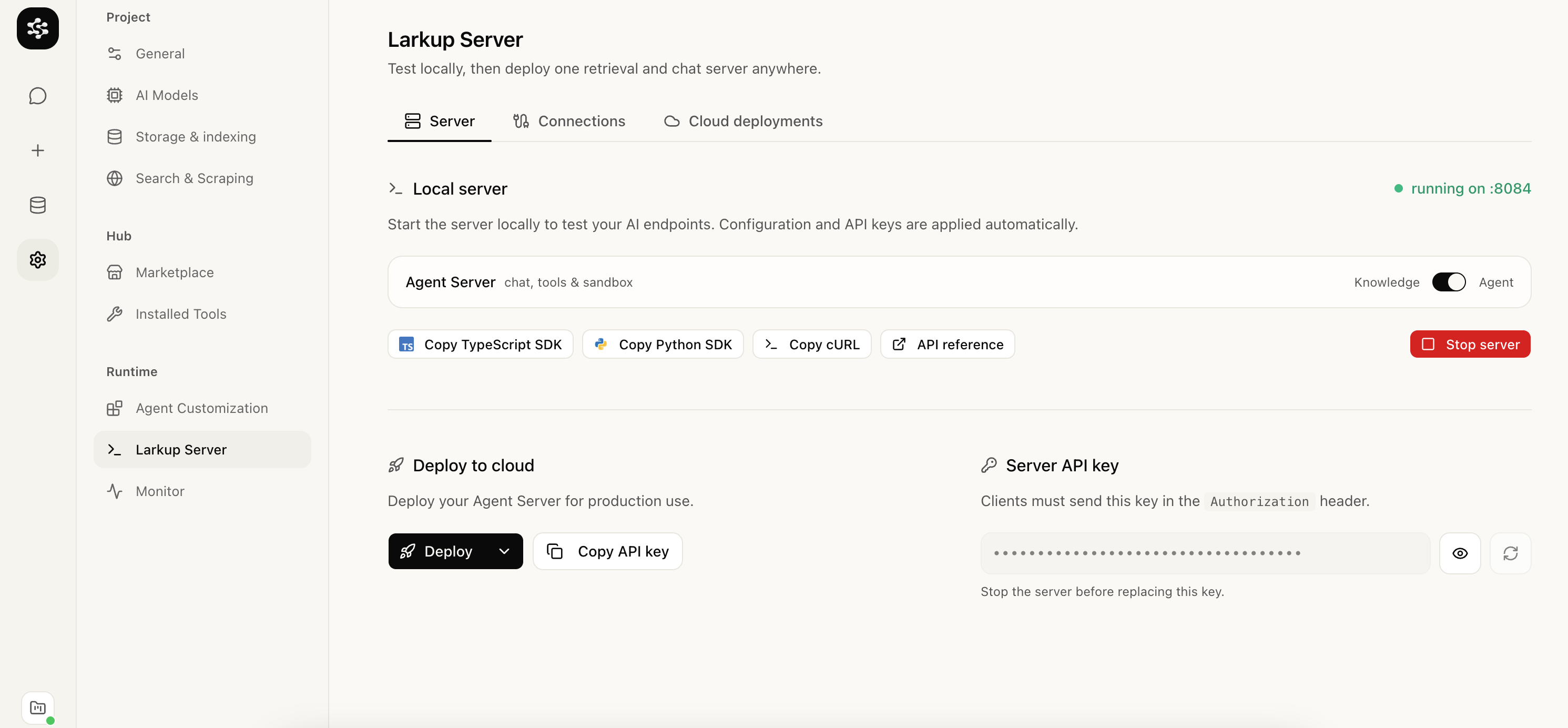Click the Connections tab plug icon
1568x728 pixels.
[521, 121]
